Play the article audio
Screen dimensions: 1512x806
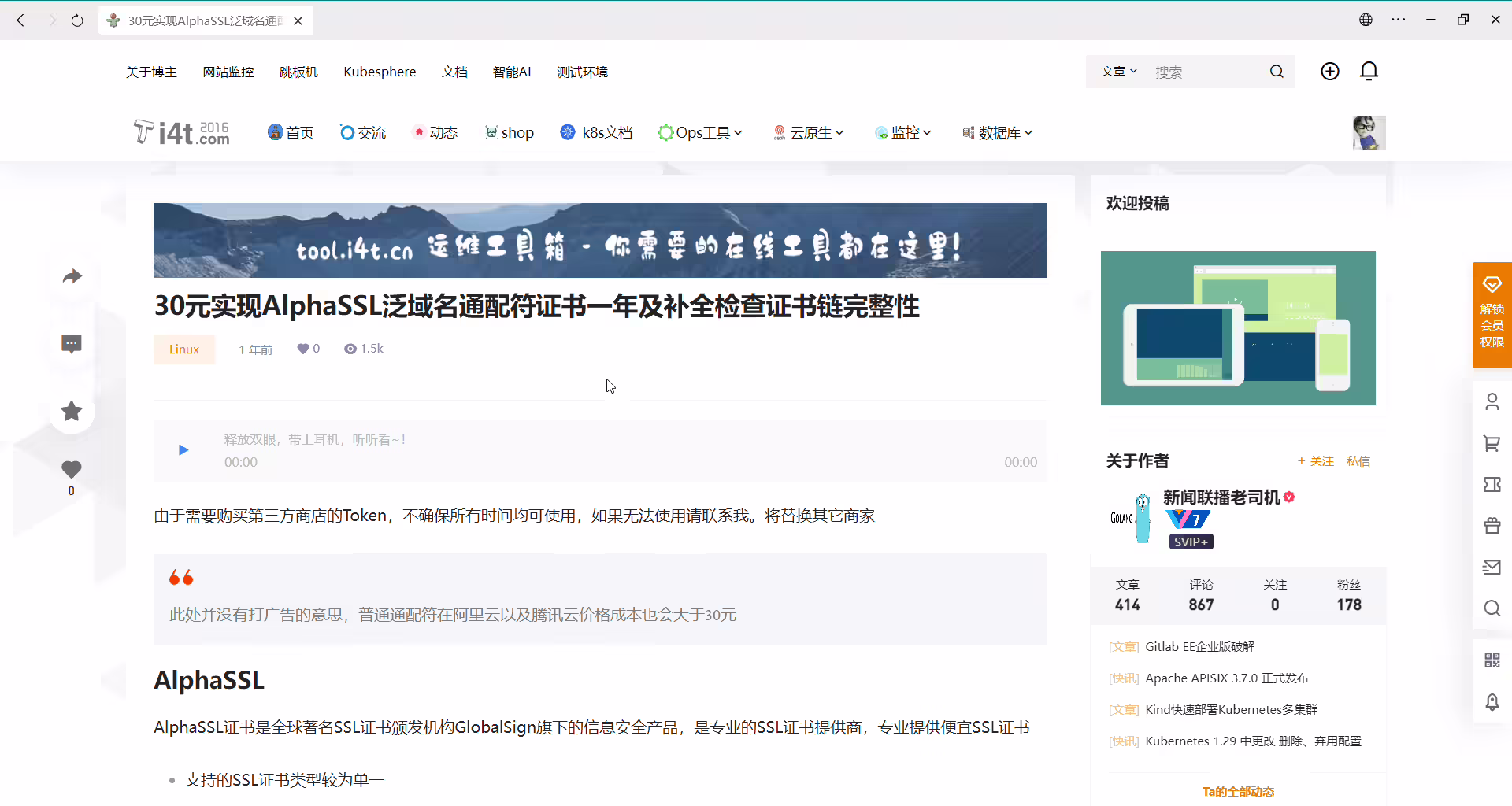(x=183, y=450)
